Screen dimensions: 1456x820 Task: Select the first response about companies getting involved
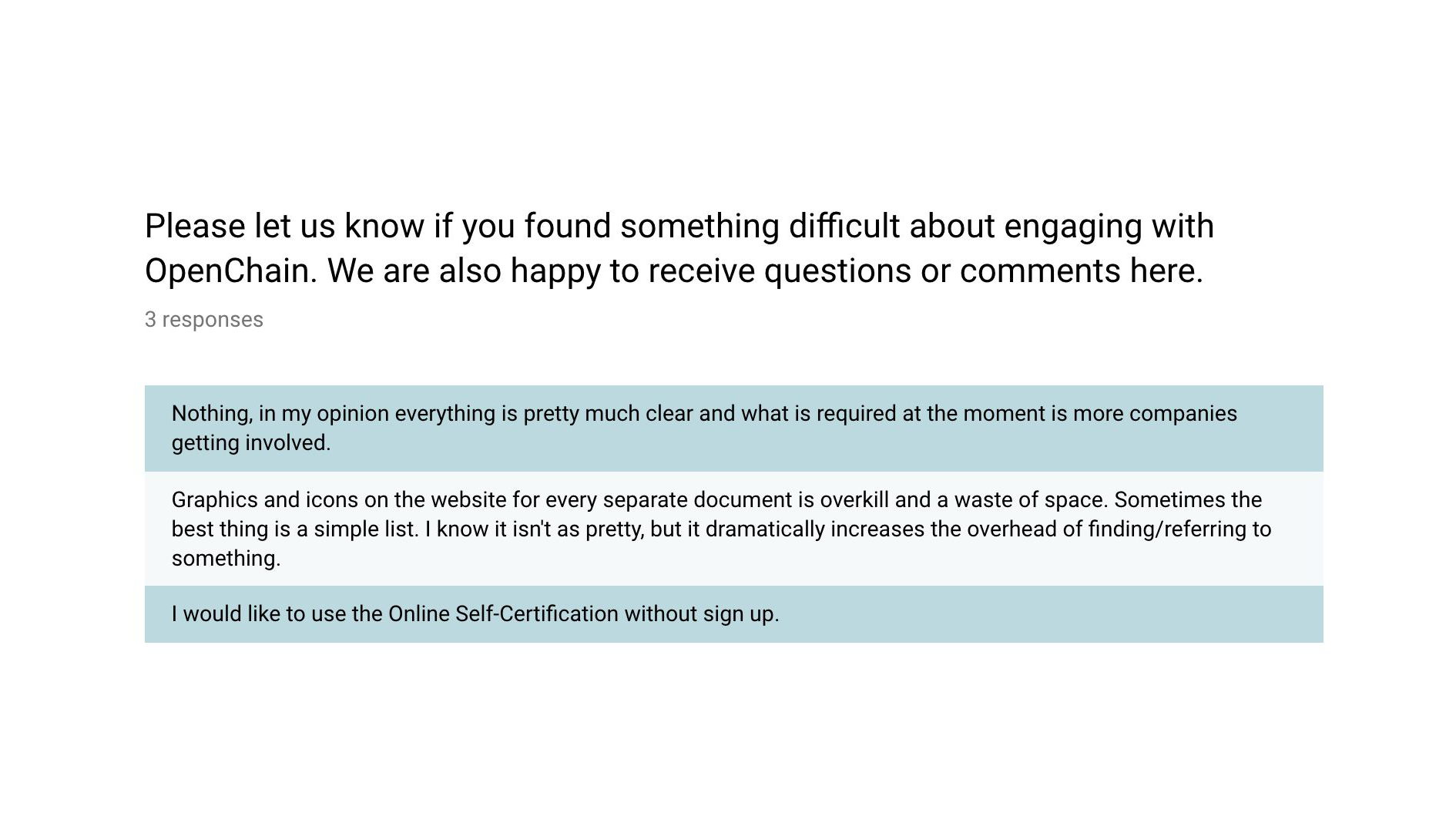coord(733,428)
